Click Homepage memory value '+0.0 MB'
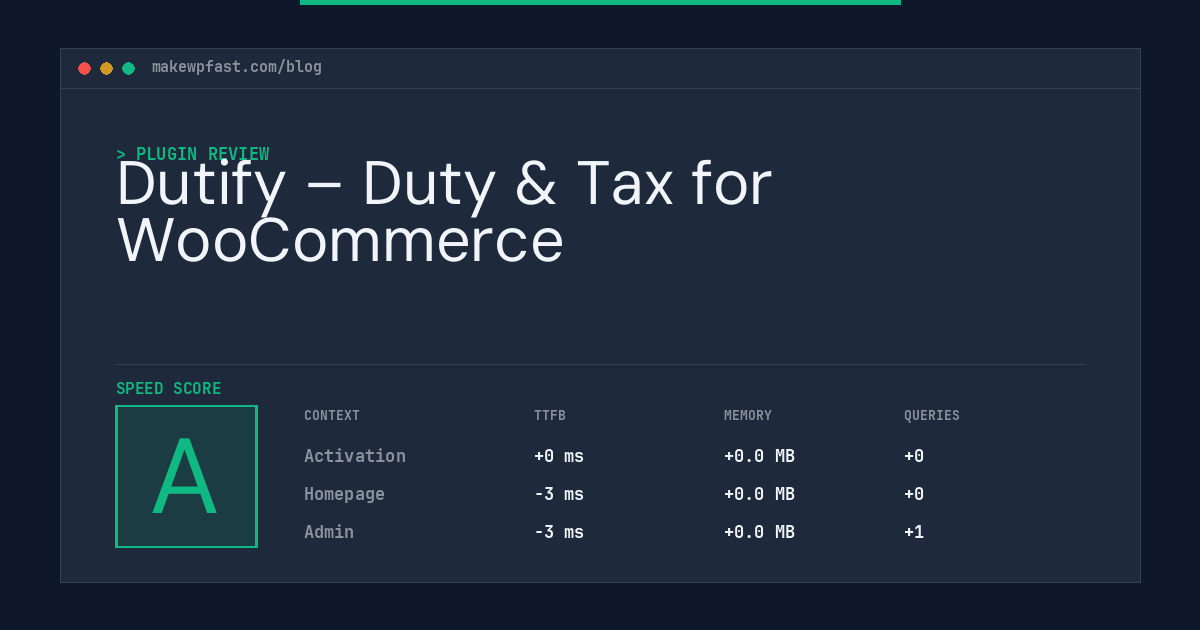The width and height of the screenshot is (1200, 630). 759,494
